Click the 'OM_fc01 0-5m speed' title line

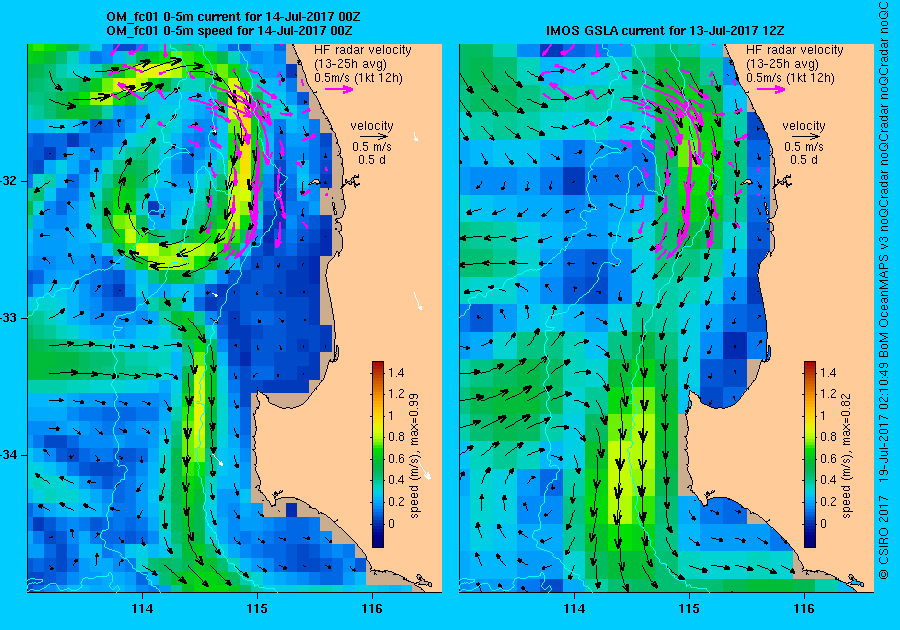230,30
